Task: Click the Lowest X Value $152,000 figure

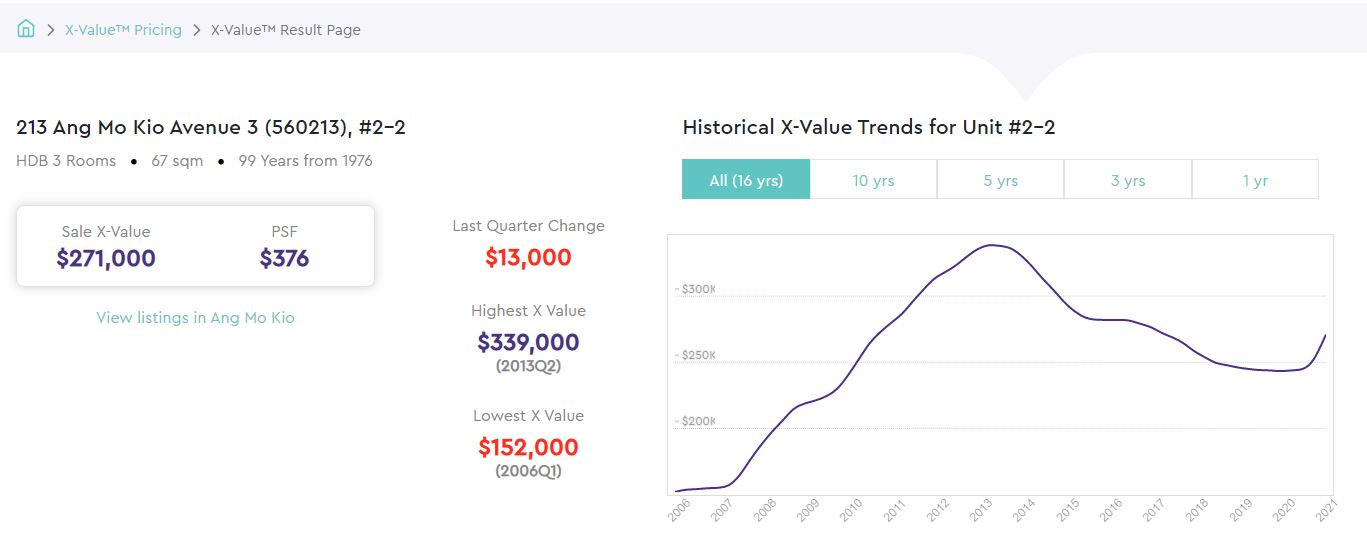Action: (x=528, y=447)
